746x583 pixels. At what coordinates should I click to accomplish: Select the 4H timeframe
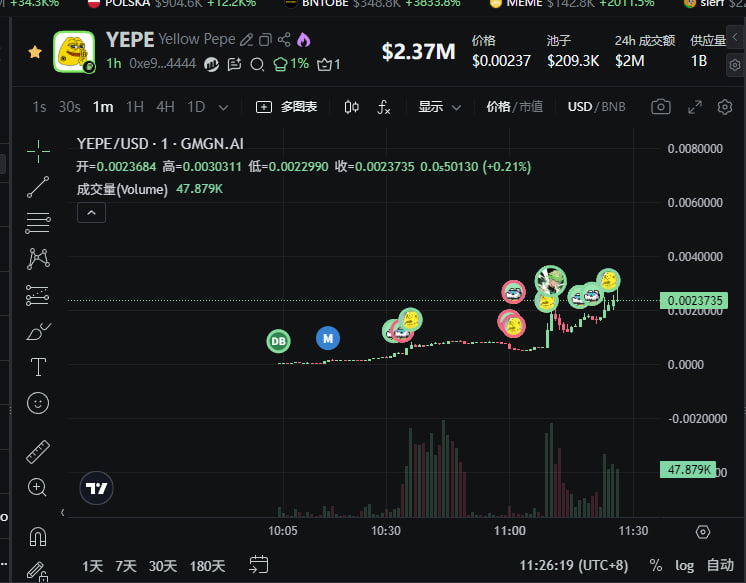[165, 107]
